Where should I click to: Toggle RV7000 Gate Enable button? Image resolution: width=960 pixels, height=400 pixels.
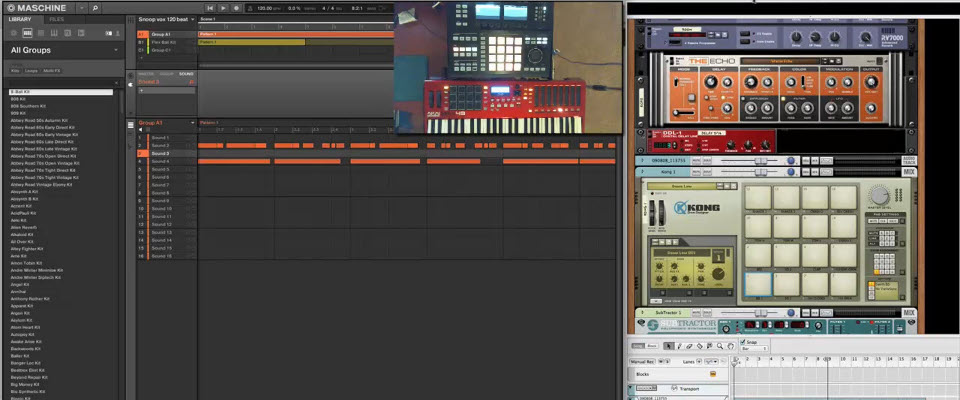745,42
